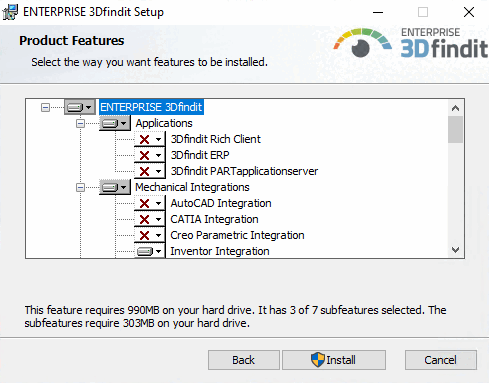Open install-state dropdown for 3Dfindit Rich Client

[x=150, y=139]
